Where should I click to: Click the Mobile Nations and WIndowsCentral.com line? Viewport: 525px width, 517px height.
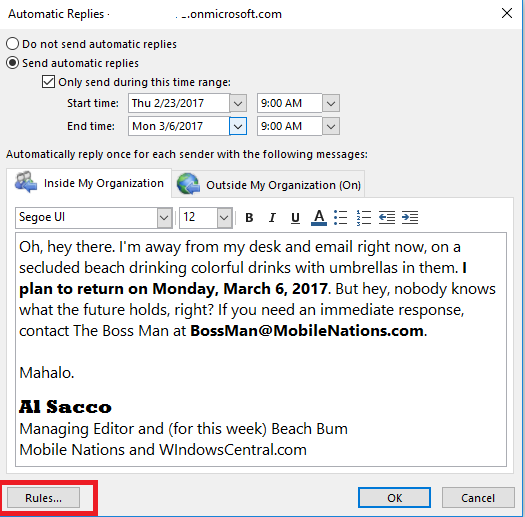(163, 450)
